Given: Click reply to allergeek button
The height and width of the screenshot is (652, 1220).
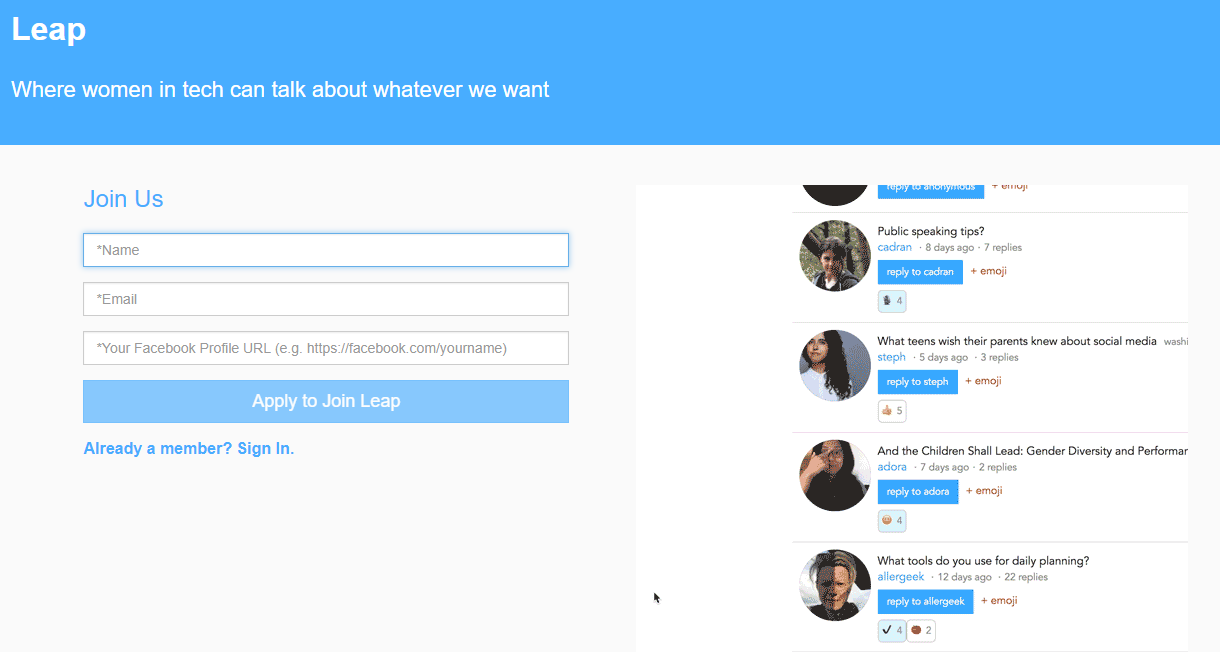Looking at the screenshot, I should [925, 602].
